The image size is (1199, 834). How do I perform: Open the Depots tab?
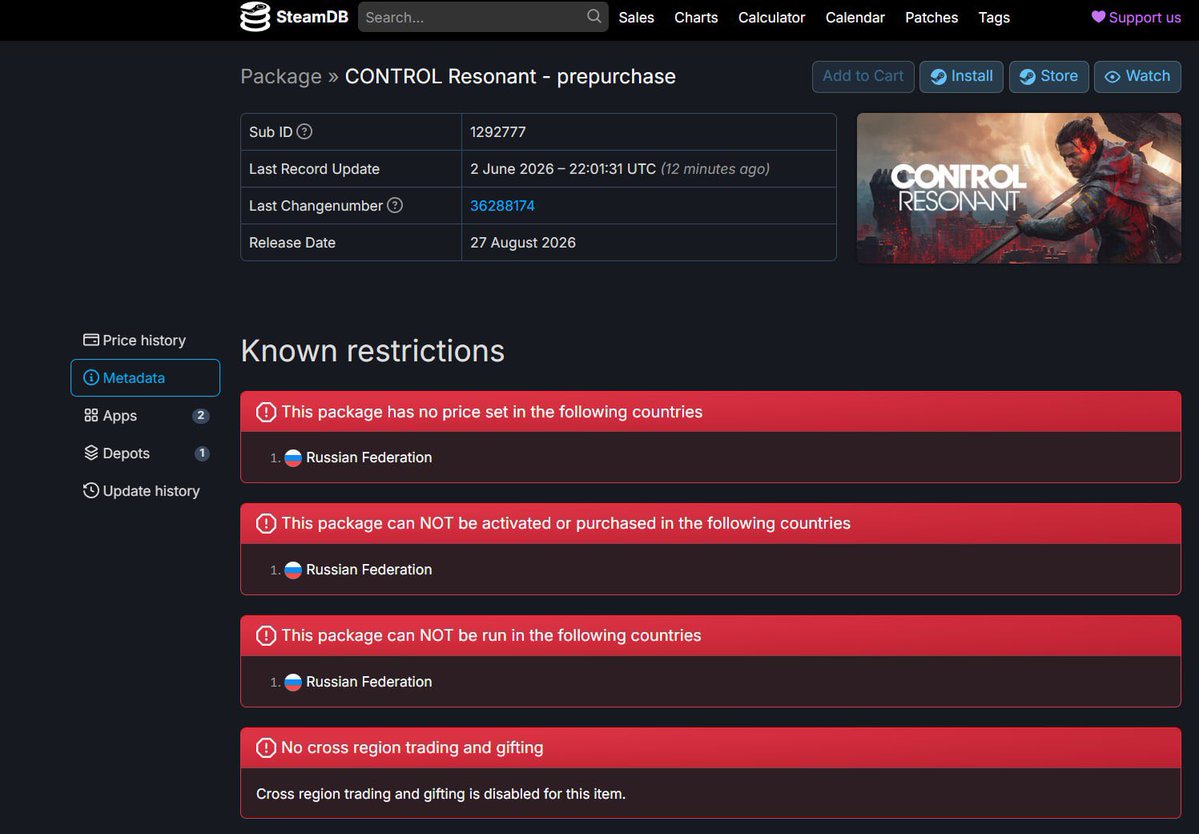pos(145,453)
